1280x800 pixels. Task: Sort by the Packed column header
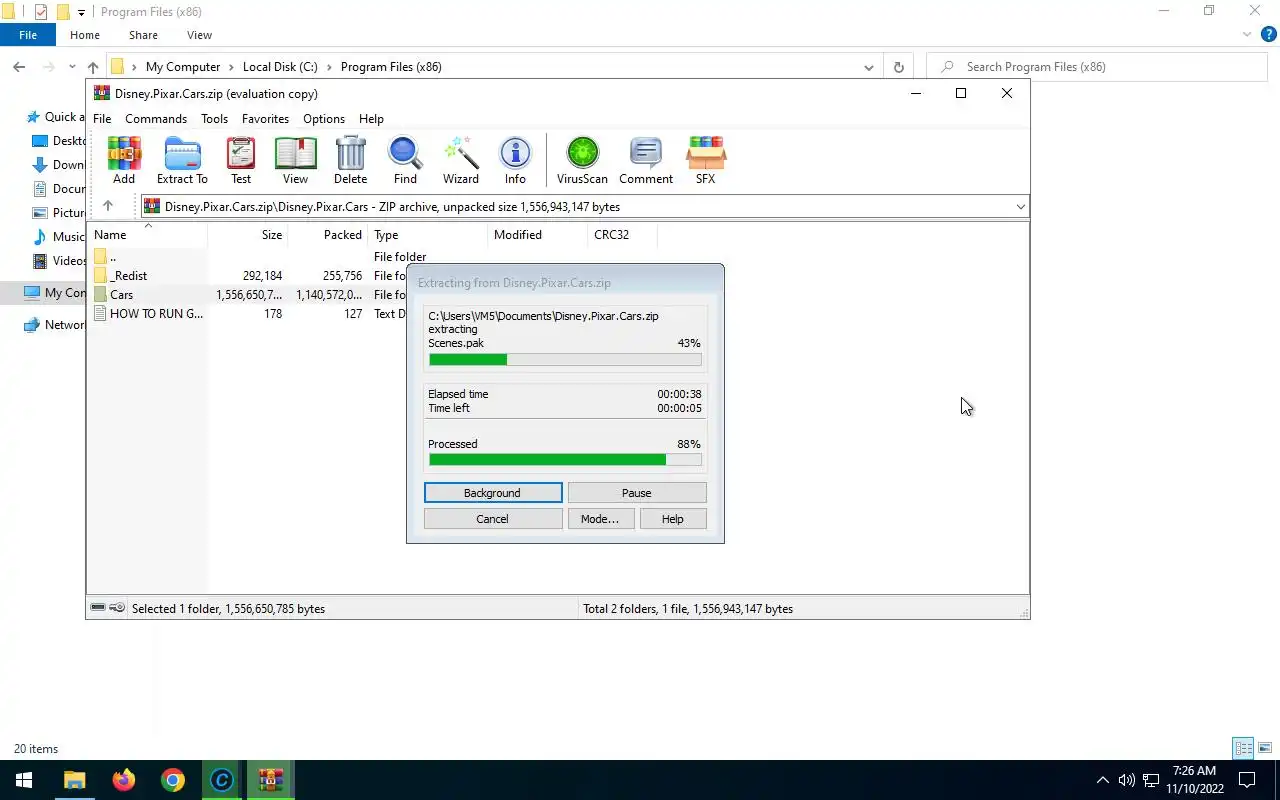(x=328, y=235)
